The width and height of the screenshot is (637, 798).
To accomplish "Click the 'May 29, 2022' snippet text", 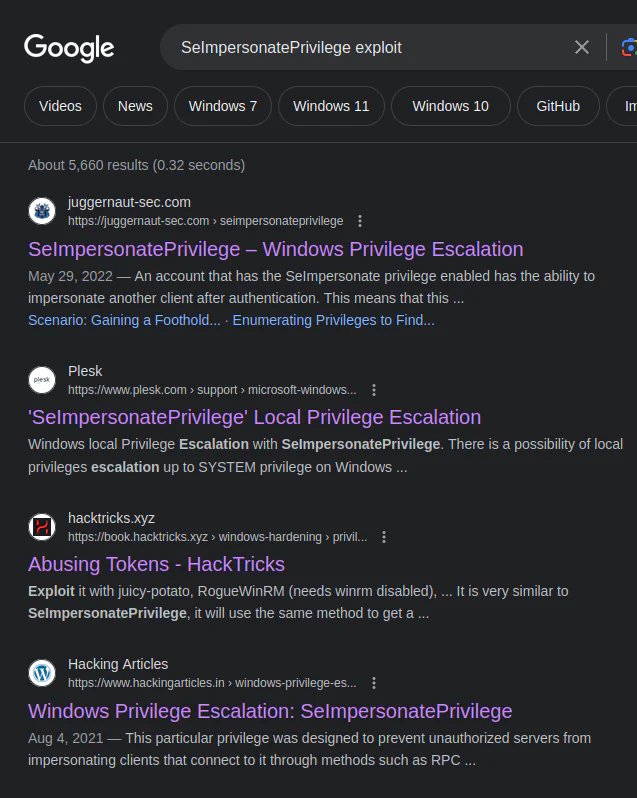I will tap(70, 276).
